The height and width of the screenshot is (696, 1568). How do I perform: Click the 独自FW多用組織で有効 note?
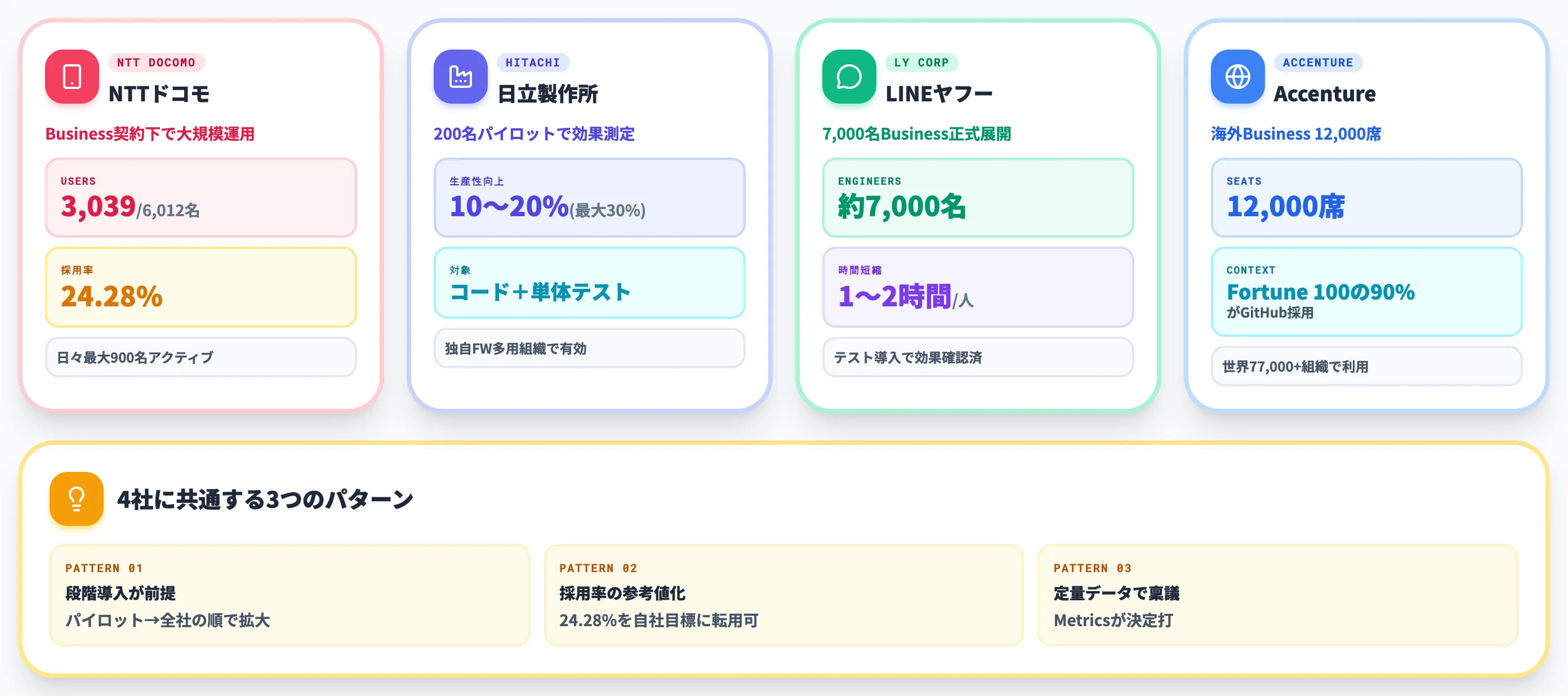click(589, 348)
